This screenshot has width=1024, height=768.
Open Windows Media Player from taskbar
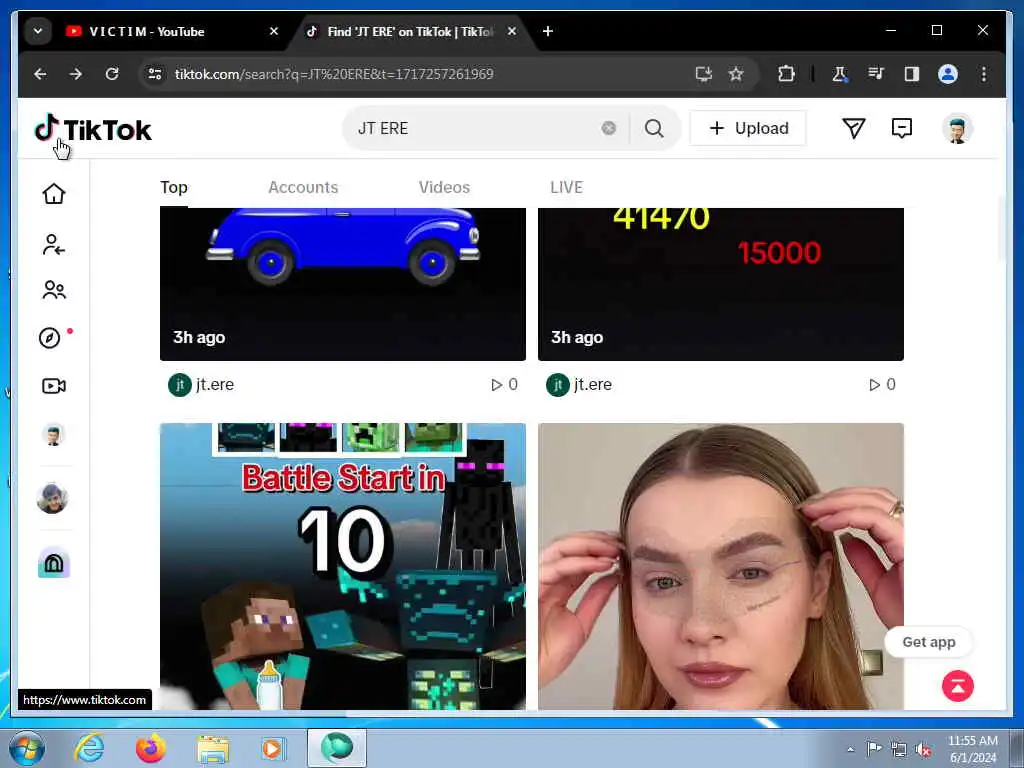[x=273, y=748]
